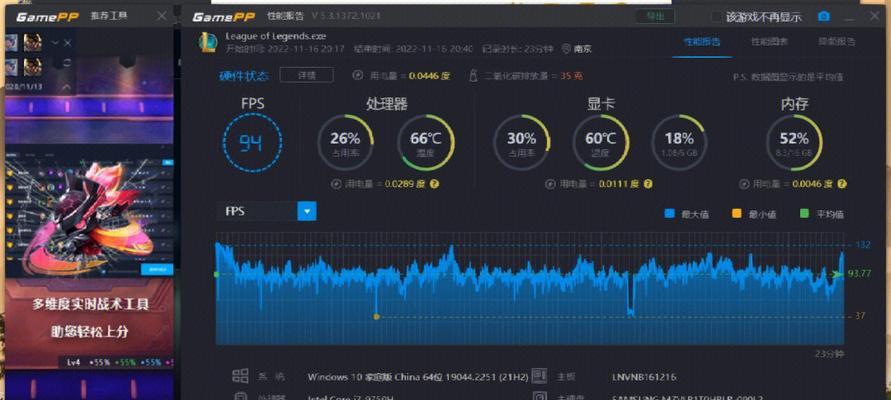Viewport: 891px width, 400px height.
Task: Take a screenshot with the blue camera icon
Action: click(823, 16)
